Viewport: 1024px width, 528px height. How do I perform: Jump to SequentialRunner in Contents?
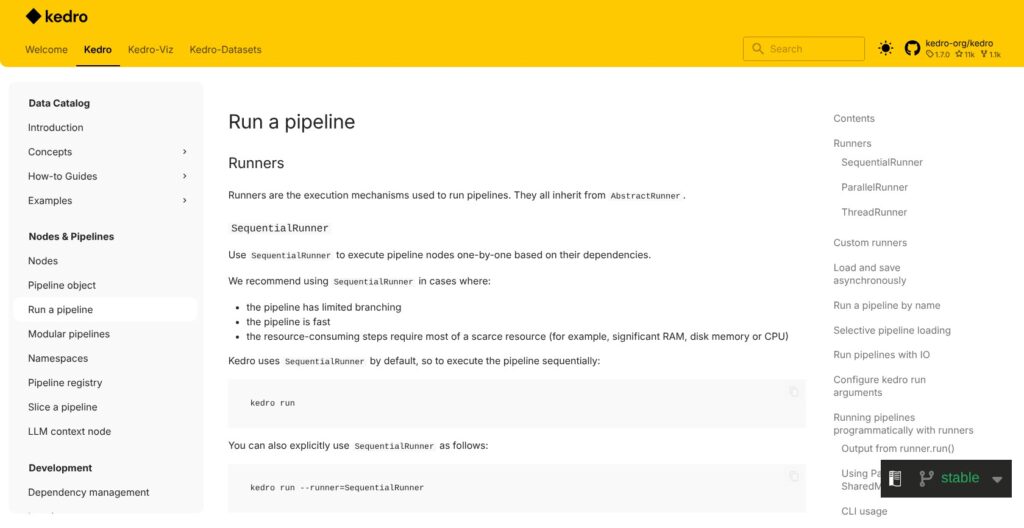882,162
